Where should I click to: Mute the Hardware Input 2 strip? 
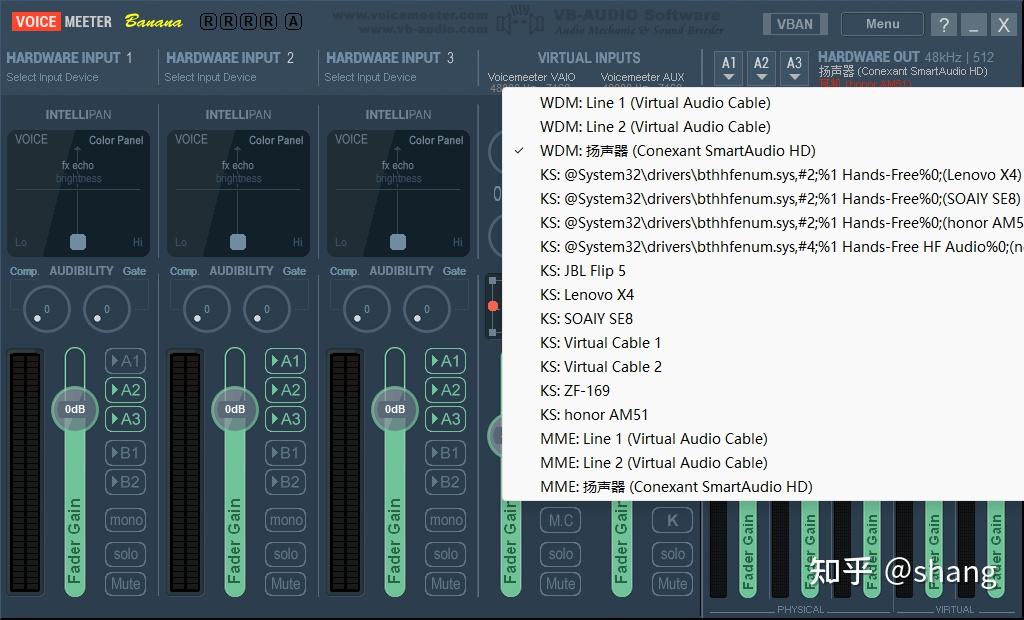point(285,583)
